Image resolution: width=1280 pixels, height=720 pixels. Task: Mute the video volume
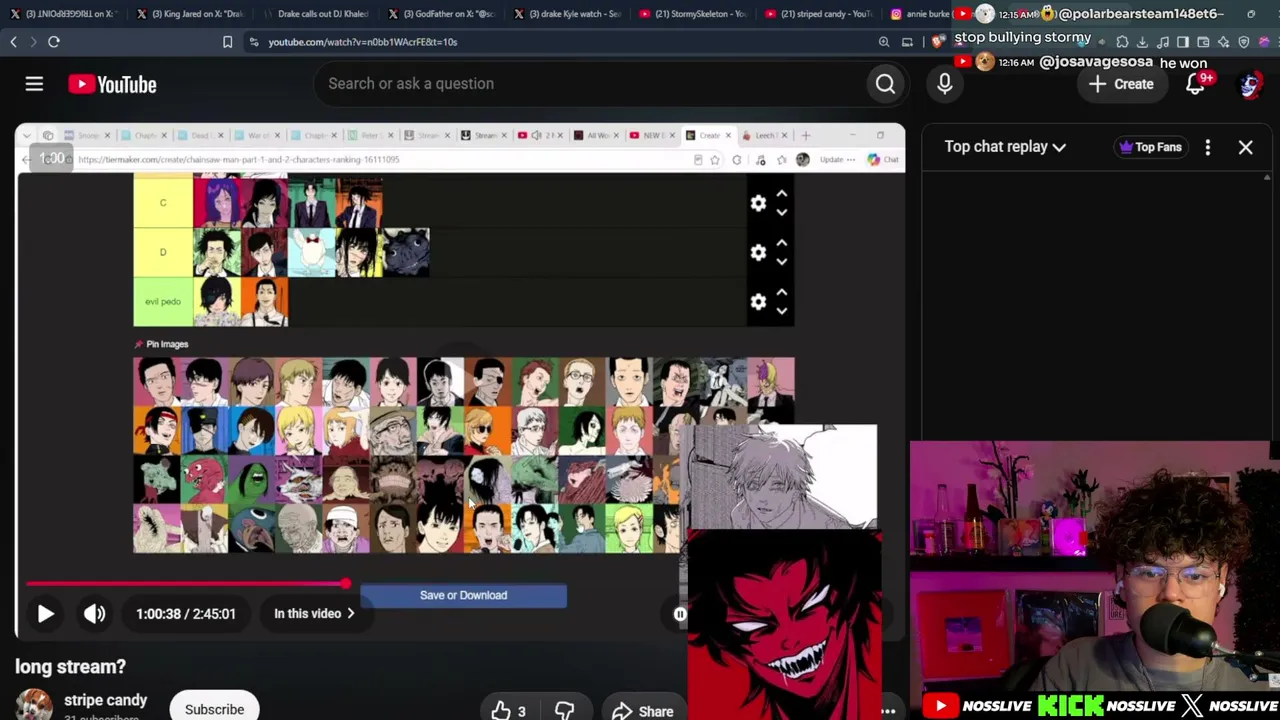94,614
